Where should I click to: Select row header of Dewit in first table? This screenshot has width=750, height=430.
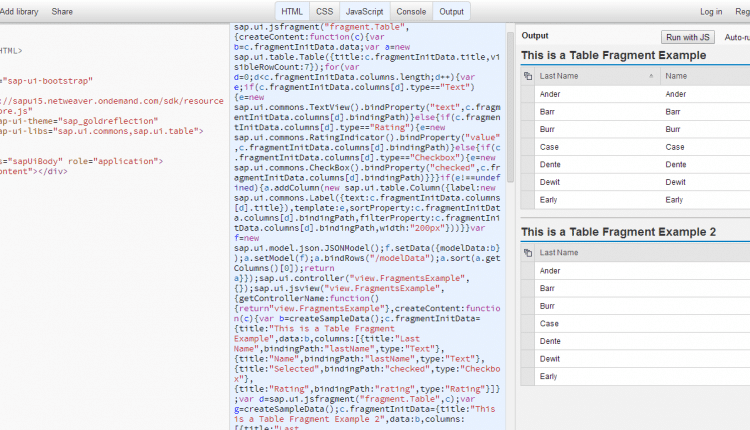pyautogui.click(x=528, y=182)
